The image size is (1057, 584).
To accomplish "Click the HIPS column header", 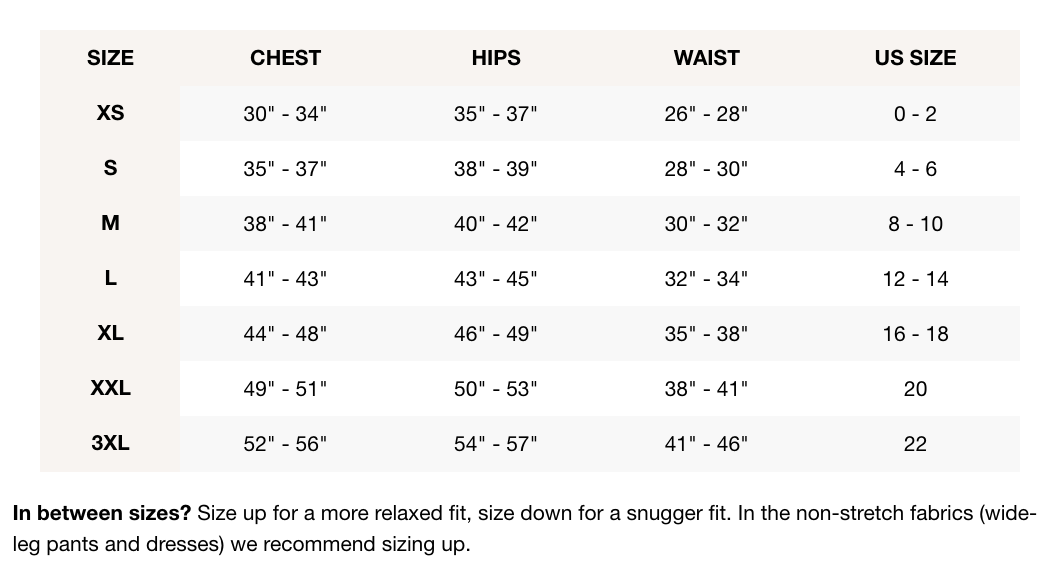I will (496, 58).
